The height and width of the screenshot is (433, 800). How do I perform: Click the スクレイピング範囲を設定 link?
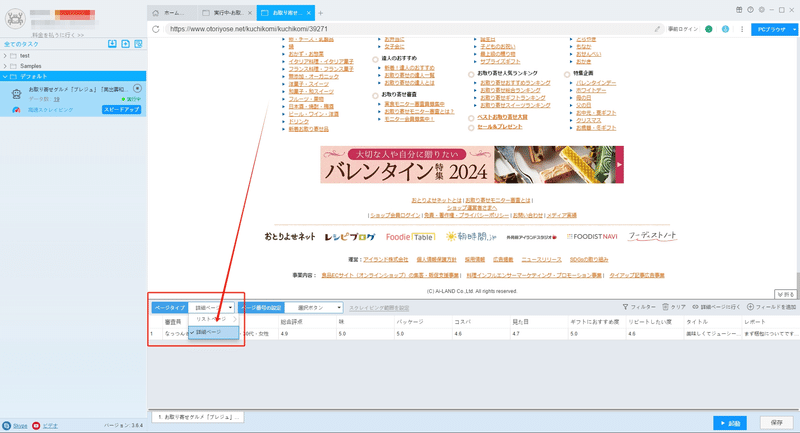(x=379, y=308)
